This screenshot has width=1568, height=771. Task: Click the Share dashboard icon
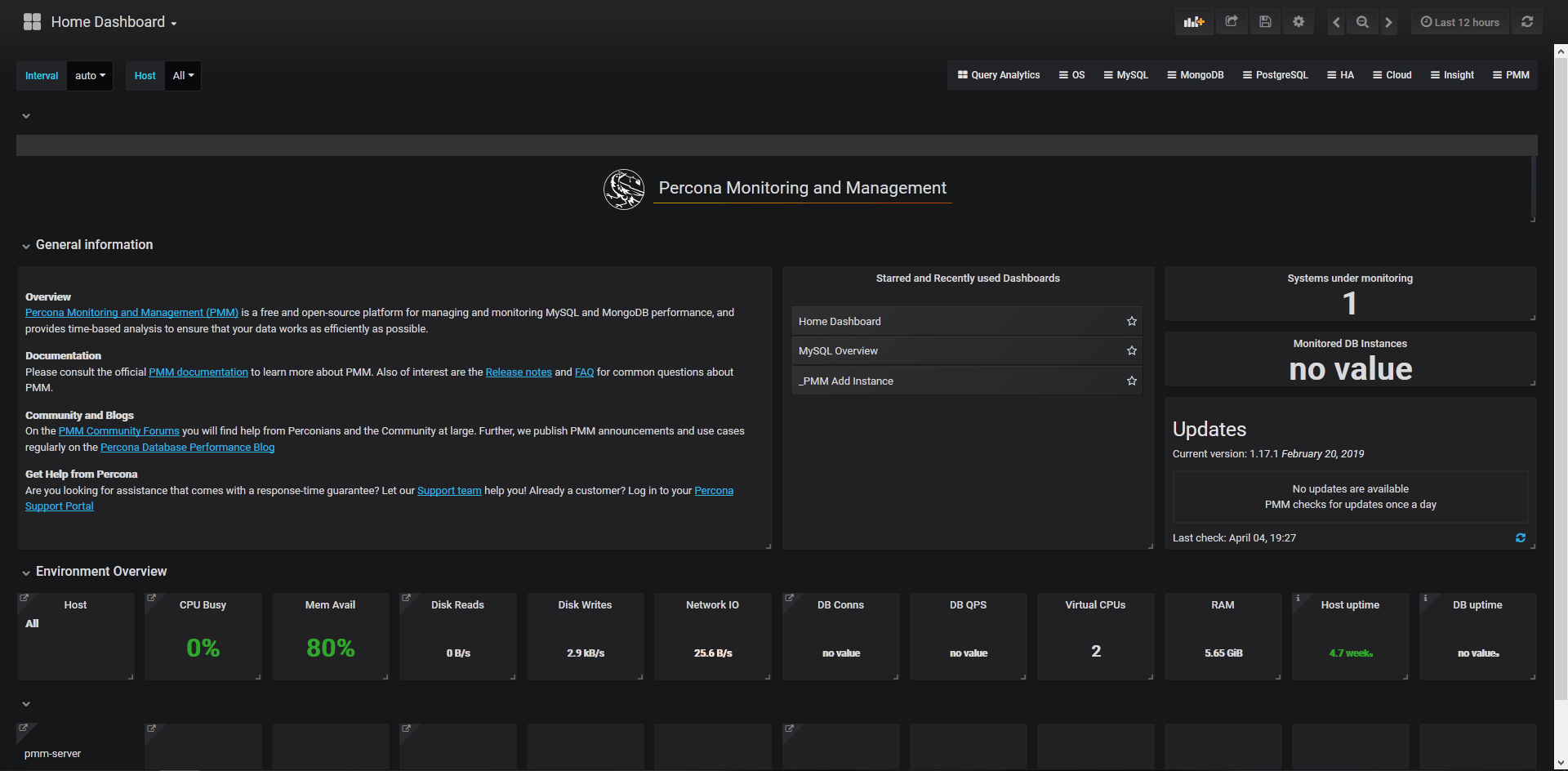click(1232, 22)
